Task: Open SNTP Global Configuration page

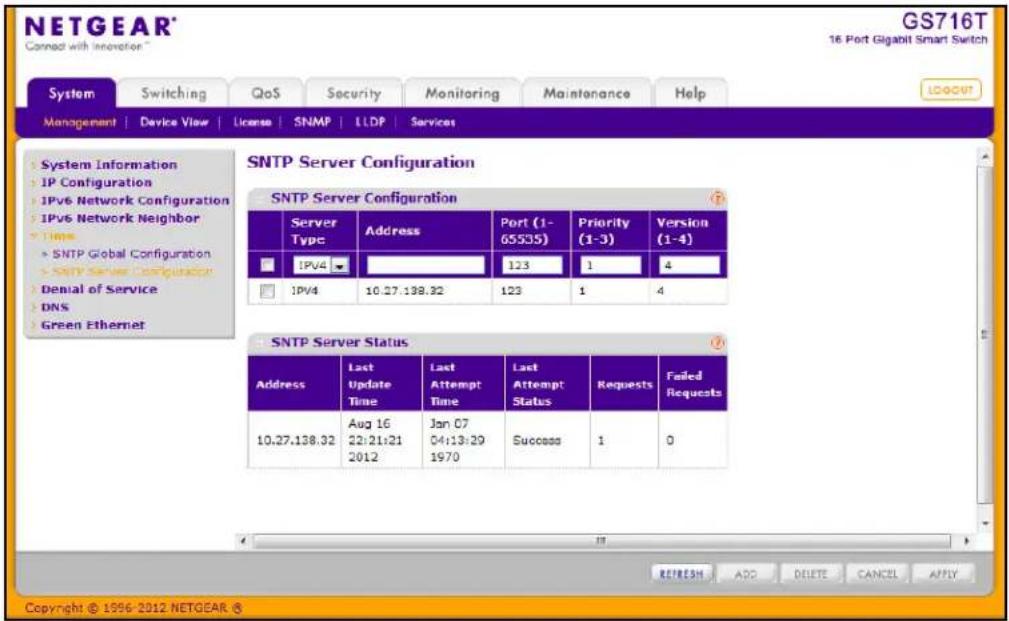Action: [131, 254]
